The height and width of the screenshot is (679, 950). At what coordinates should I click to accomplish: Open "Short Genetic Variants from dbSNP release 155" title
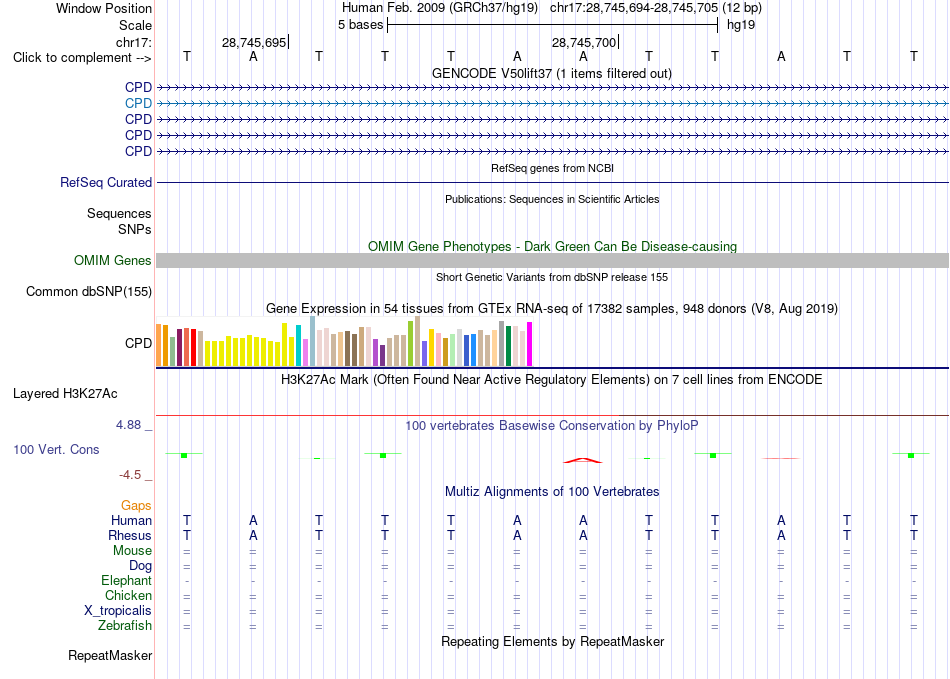coord(552,277)
